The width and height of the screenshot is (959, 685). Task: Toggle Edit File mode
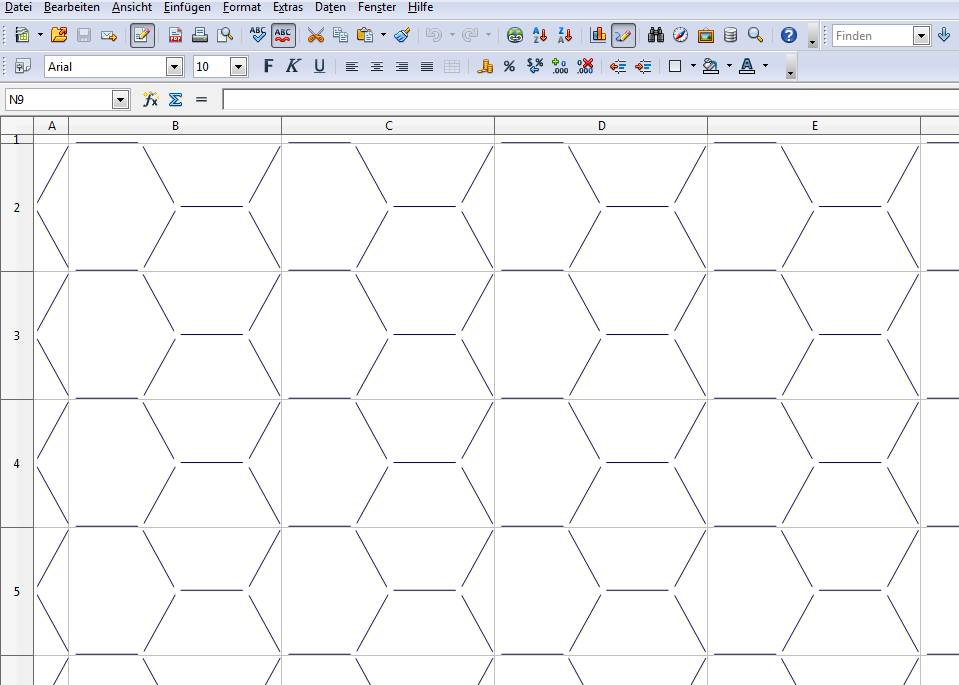tap(142, 35)
